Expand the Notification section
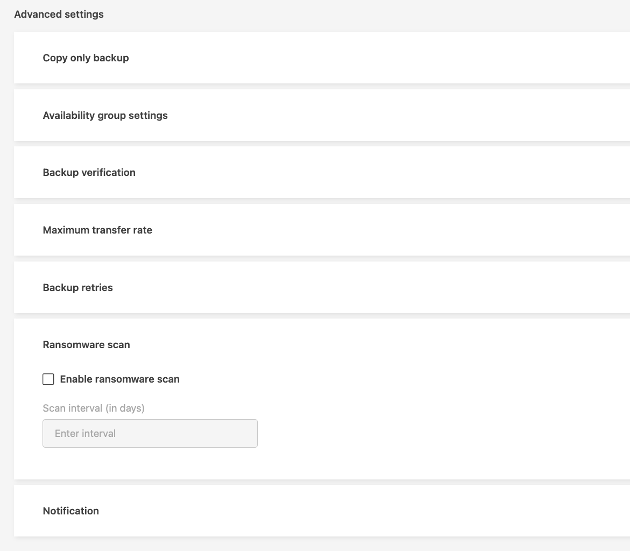 point(320,511)
